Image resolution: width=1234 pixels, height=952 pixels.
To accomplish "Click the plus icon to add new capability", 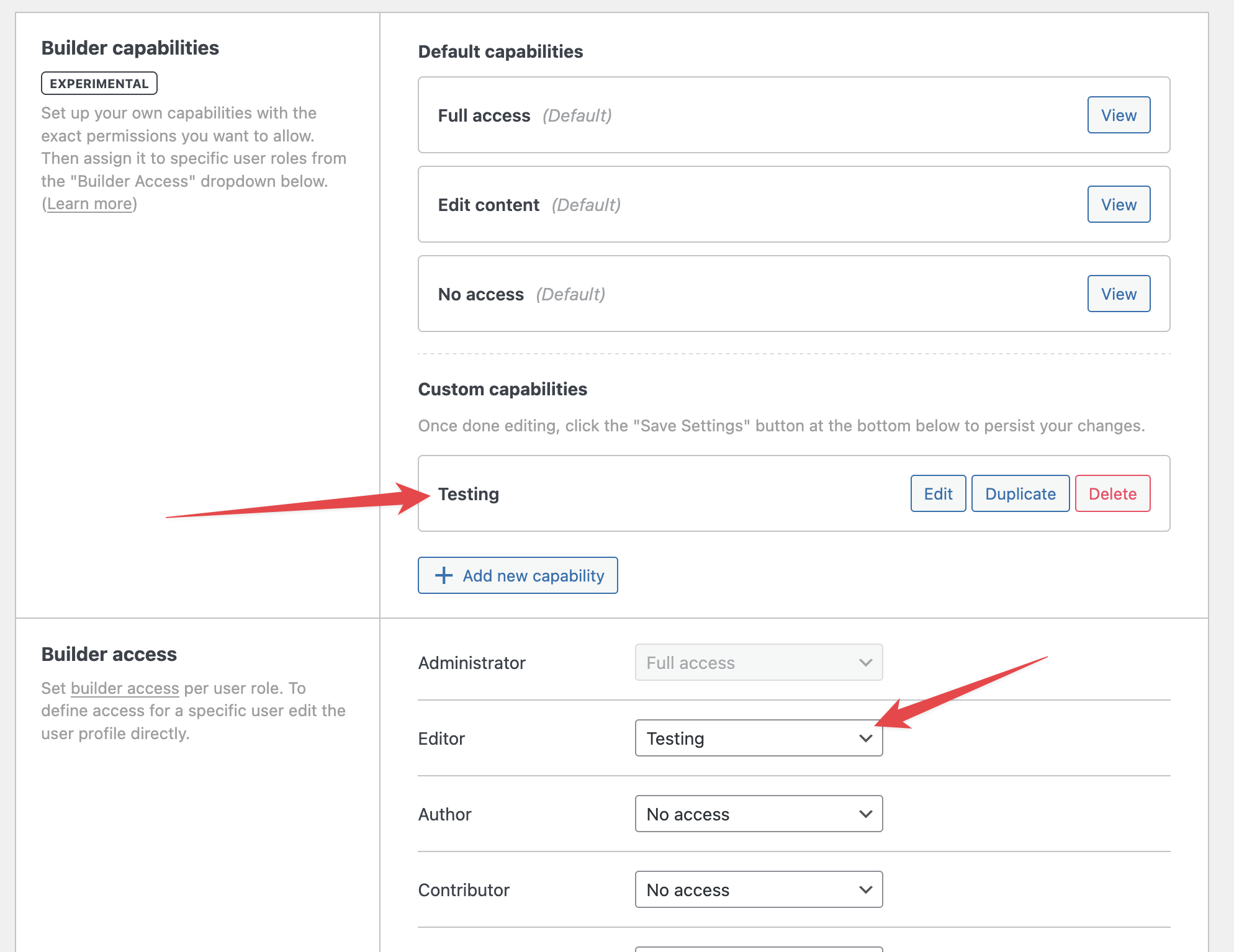I will click(443, 575).
